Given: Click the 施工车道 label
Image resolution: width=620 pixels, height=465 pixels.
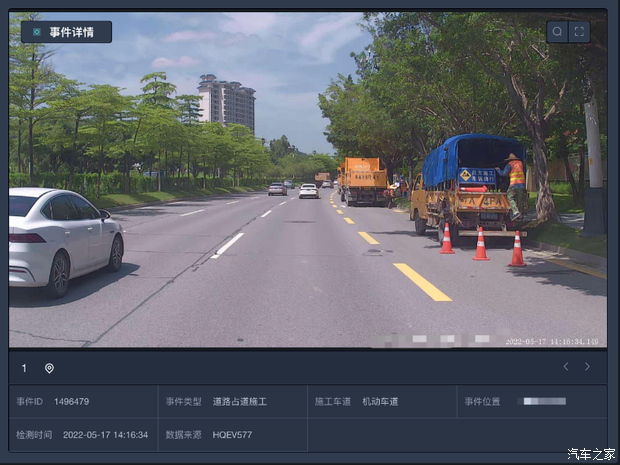Looking at the screenshot, I should (x=333, y=402).
